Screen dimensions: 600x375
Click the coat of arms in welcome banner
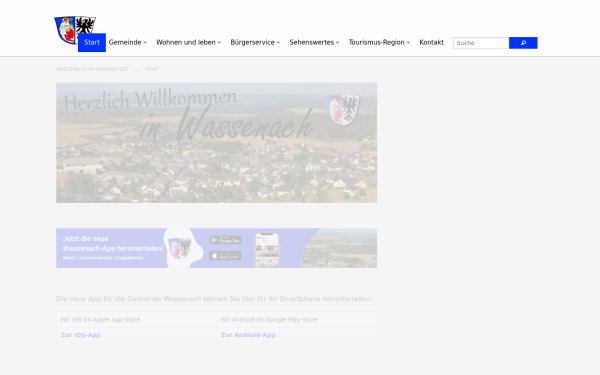point(344,110)
